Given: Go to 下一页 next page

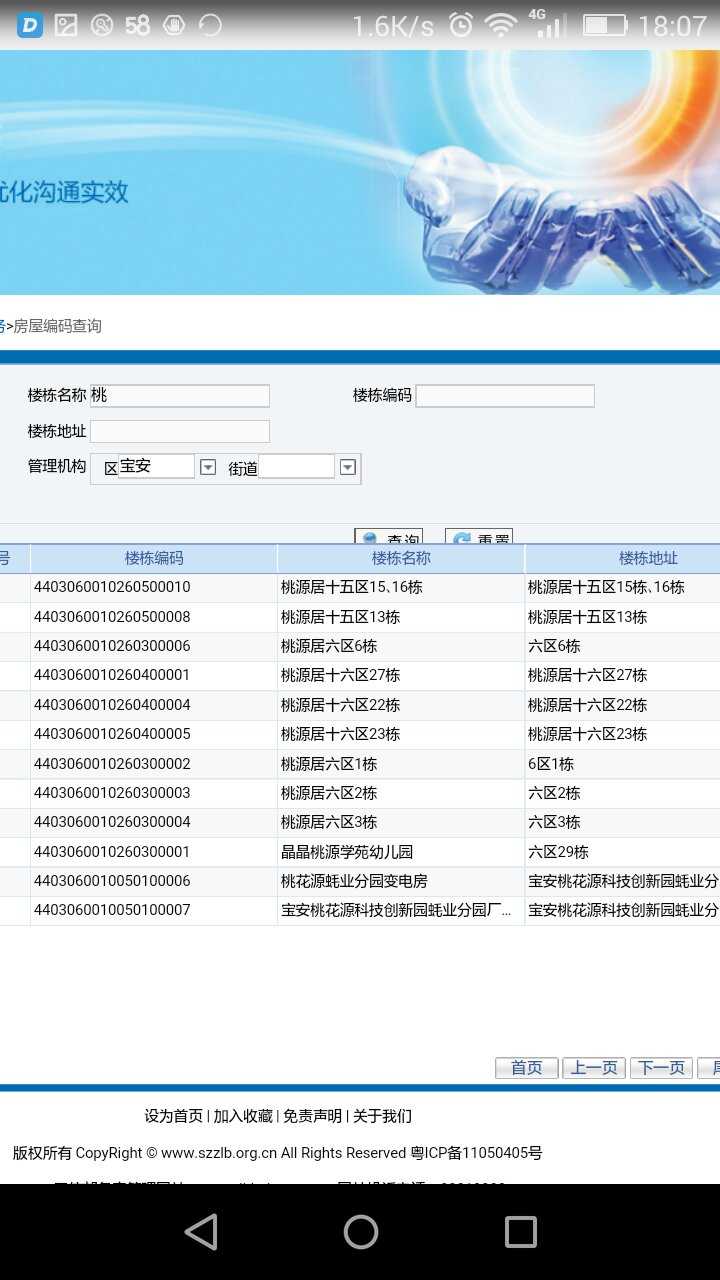Looking at the screenshot, I should click(x=662, y=1068).
